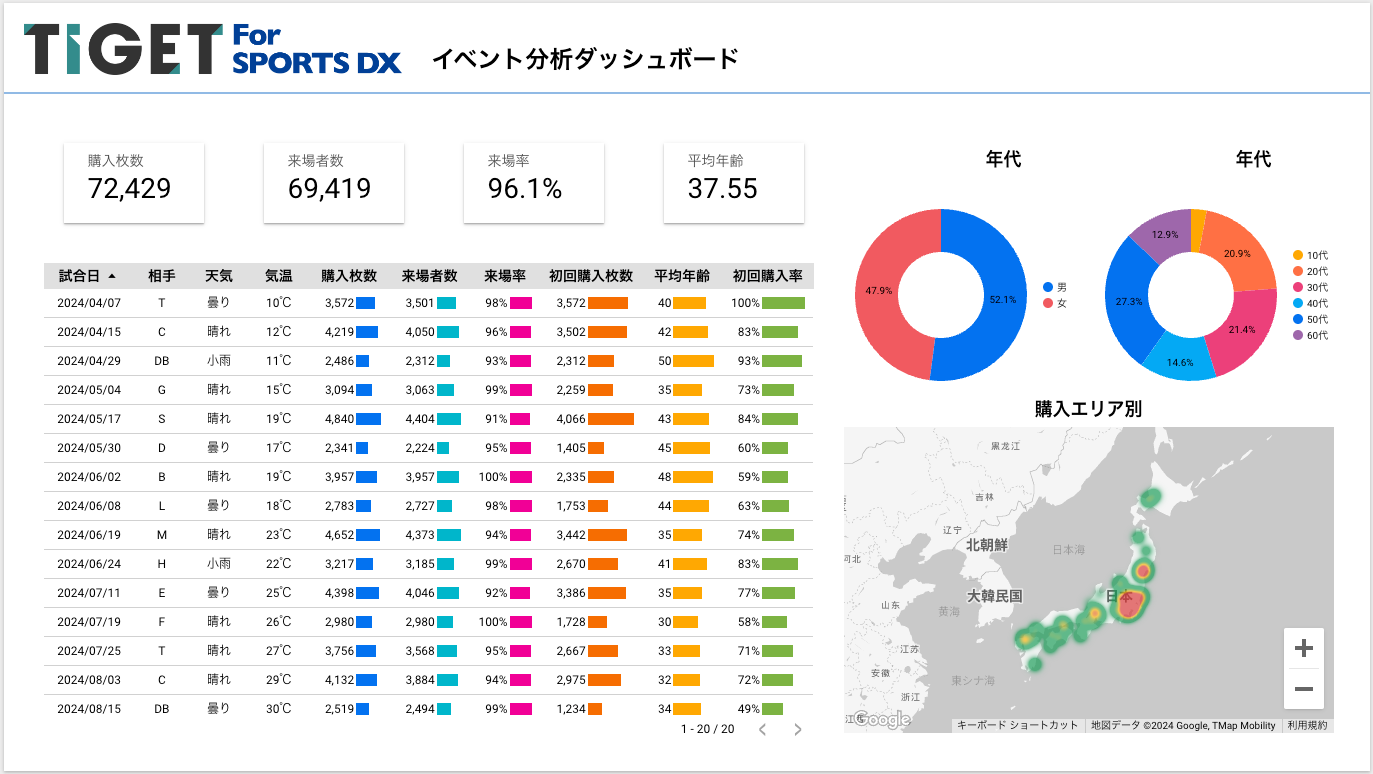This screenshot has height=774, width=1373.
Task: Sort by 平均年齢 column header
Action: point(682,276)
